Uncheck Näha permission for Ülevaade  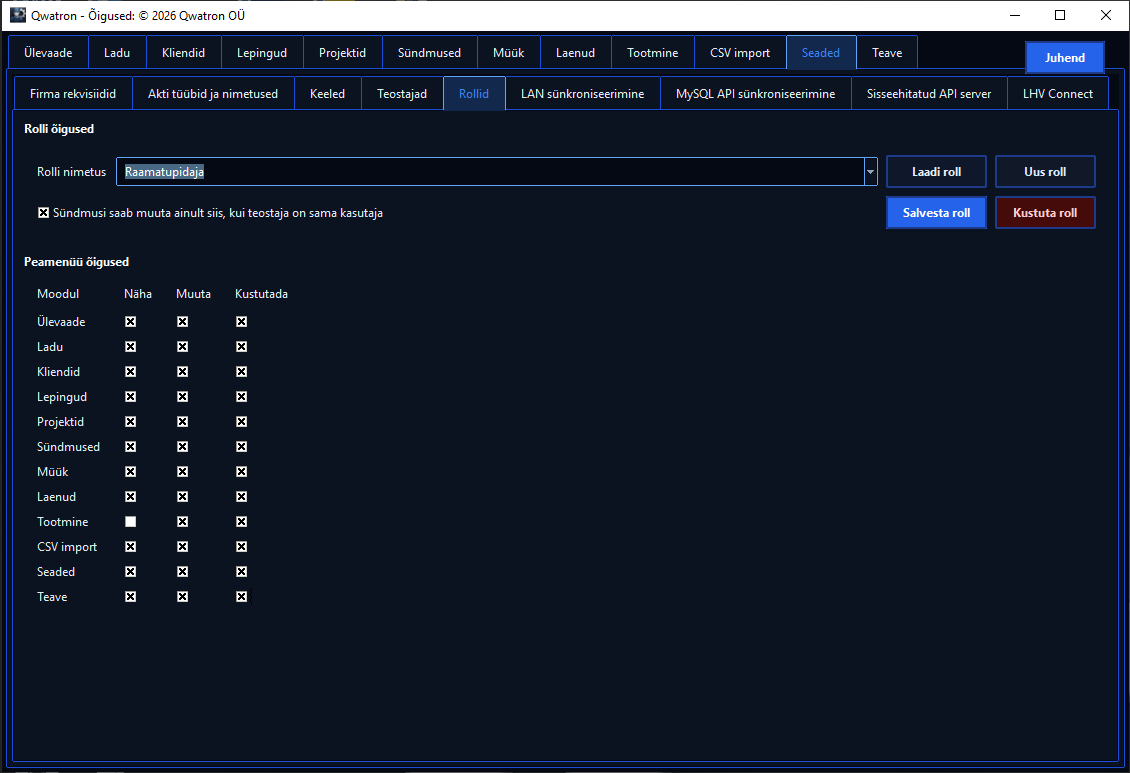[130, 322]
